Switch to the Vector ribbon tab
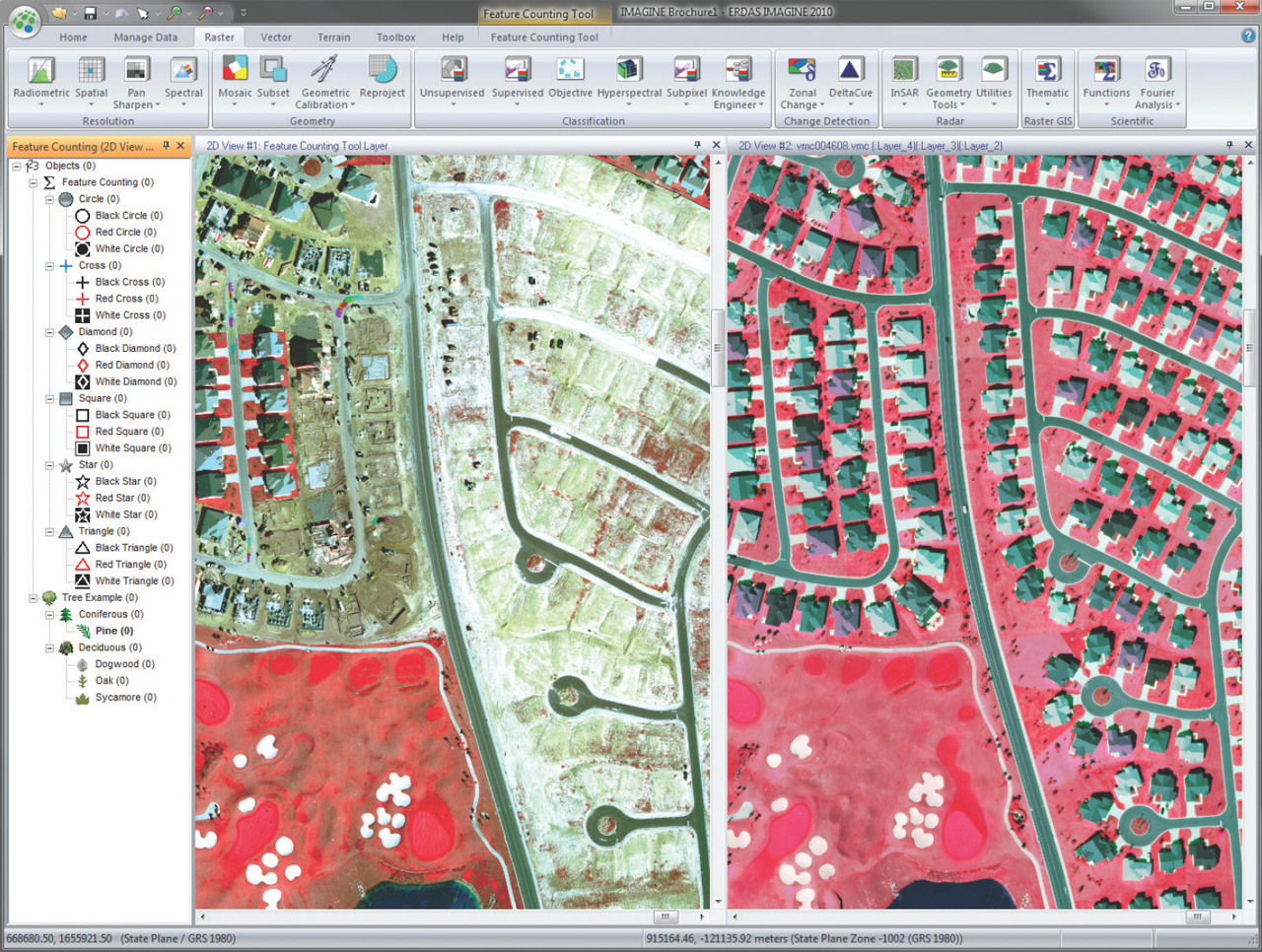1262x952 pixels. 276,37
